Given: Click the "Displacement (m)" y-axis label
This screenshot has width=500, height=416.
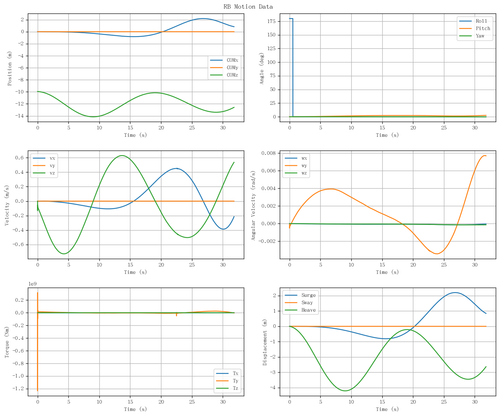Looking at the screenshot, I should point(265,342).
